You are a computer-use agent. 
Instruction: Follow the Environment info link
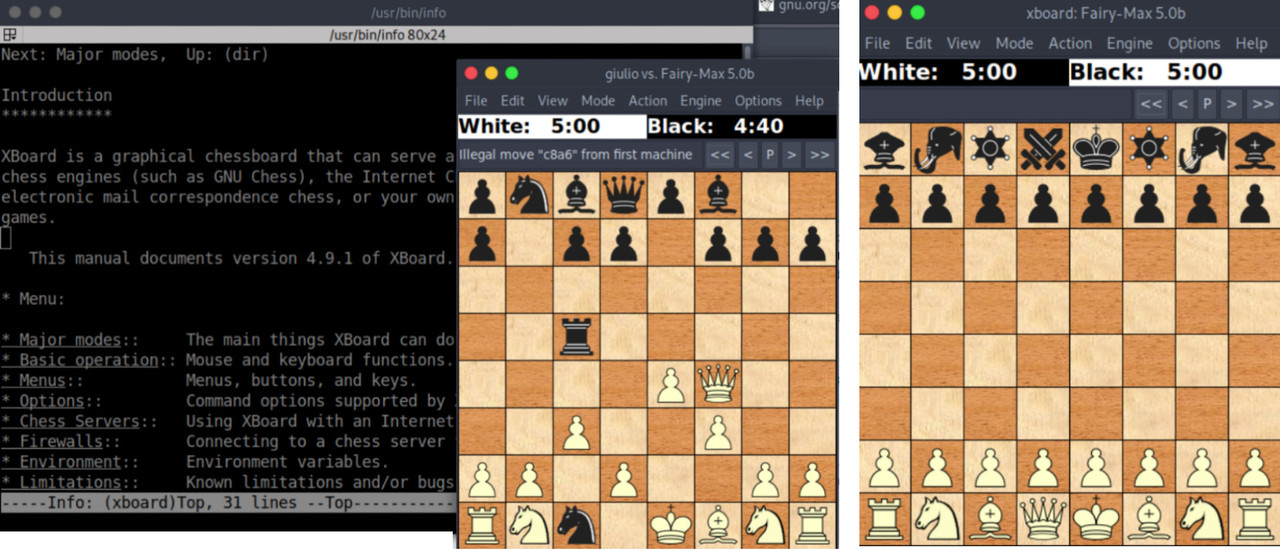(70, 462)
